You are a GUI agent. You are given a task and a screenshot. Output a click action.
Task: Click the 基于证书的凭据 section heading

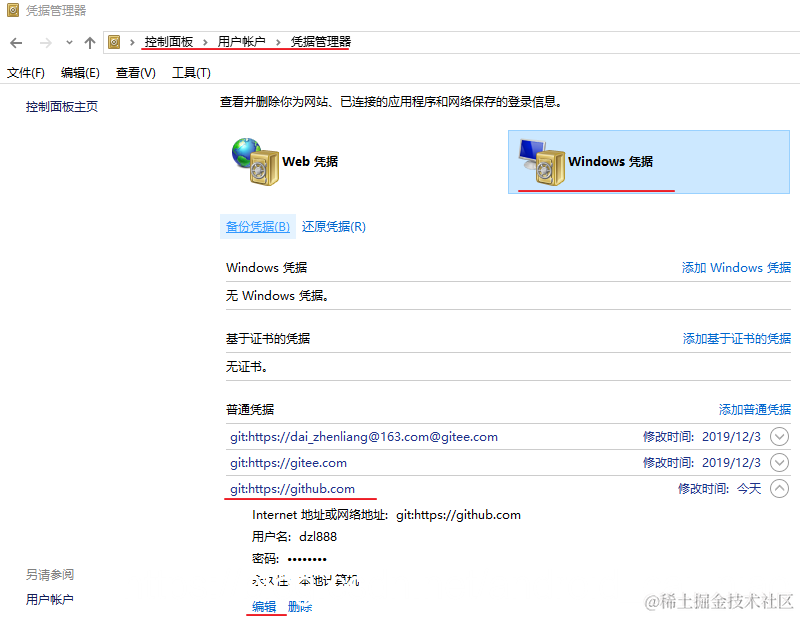268,338
